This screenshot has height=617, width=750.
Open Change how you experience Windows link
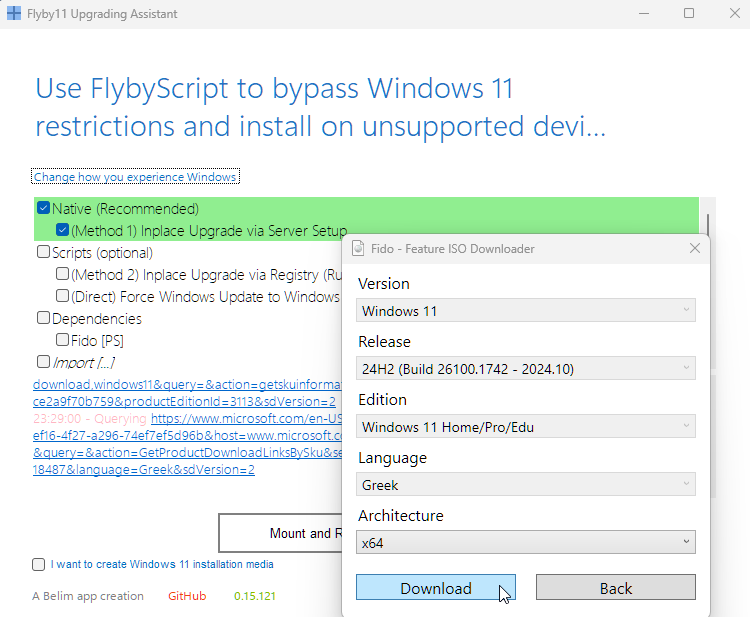click(x=135, y=176)
